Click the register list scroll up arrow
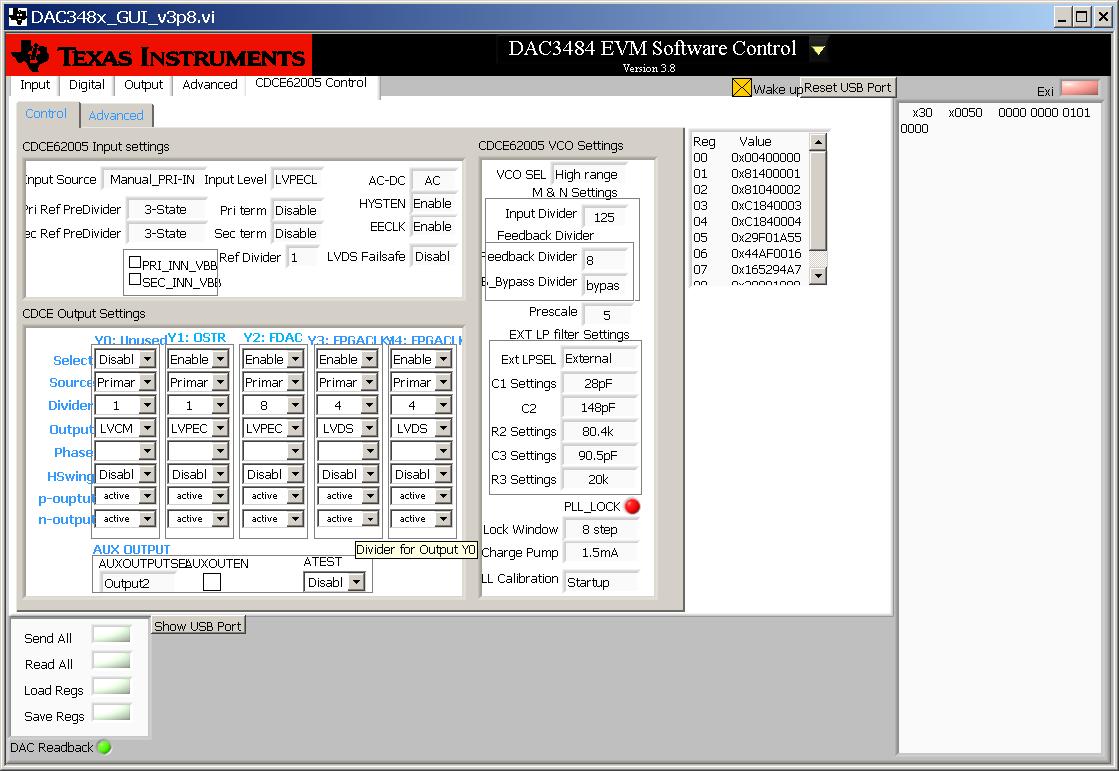Image resolution: width=1119 pixels, height=771 pixels. pyautogui.click(x=818, y=142)
